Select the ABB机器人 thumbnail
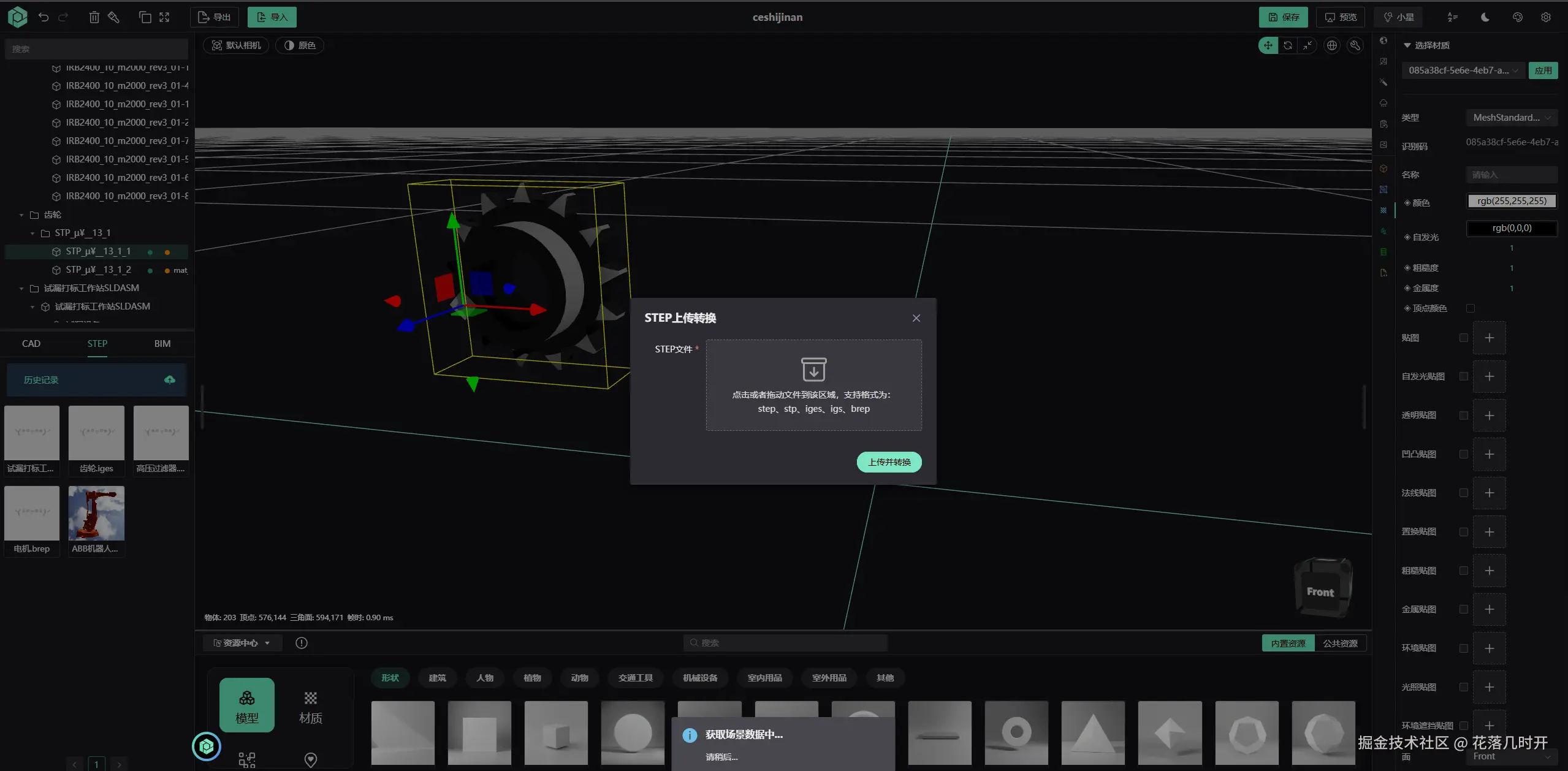The height and width of the screenshot is (771, 1568). click(96, 514)
